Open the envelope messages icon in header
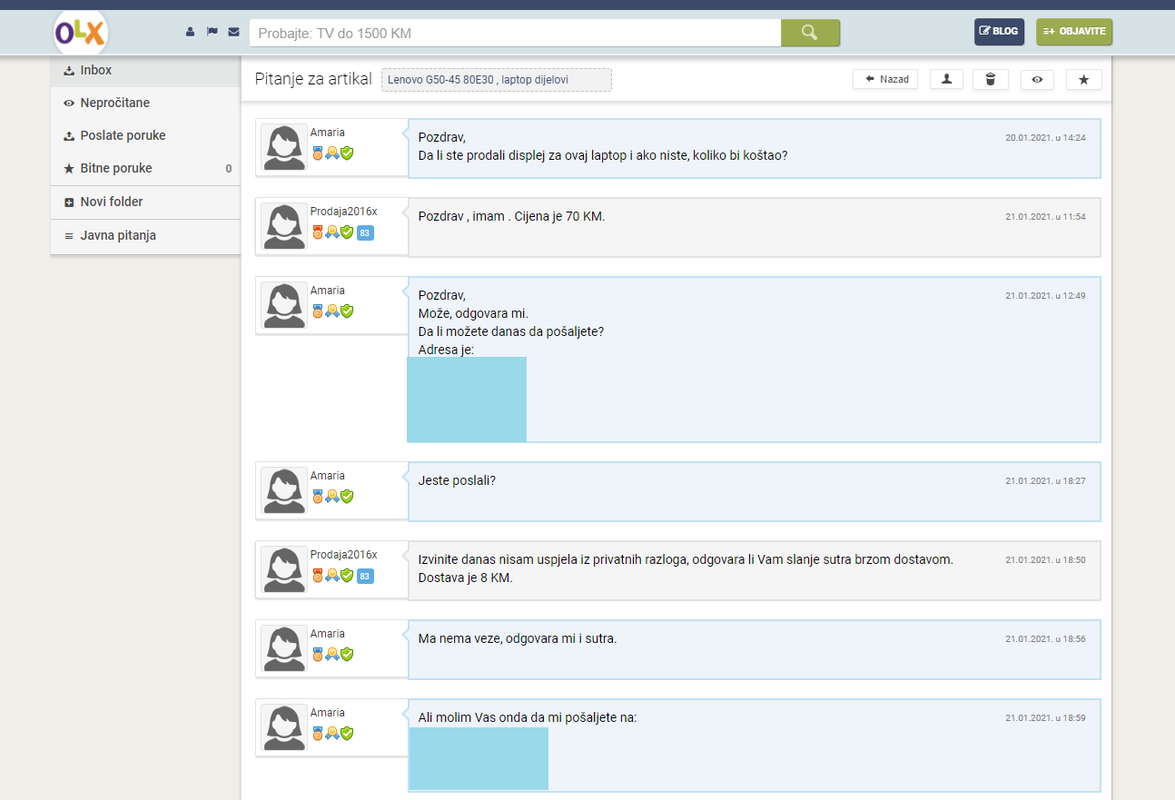The width and height of the screenshot is (1175, 800). (234, 32)
